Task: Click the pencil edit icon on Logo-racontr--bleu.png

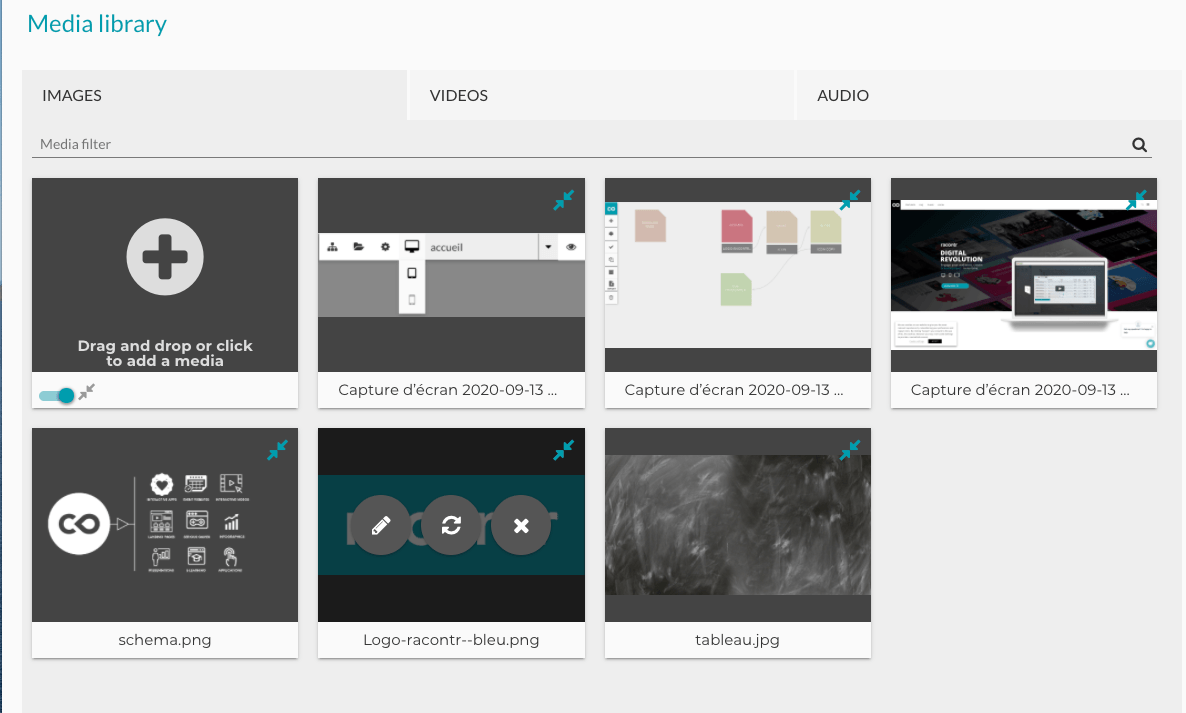Action: coord(380,525)
